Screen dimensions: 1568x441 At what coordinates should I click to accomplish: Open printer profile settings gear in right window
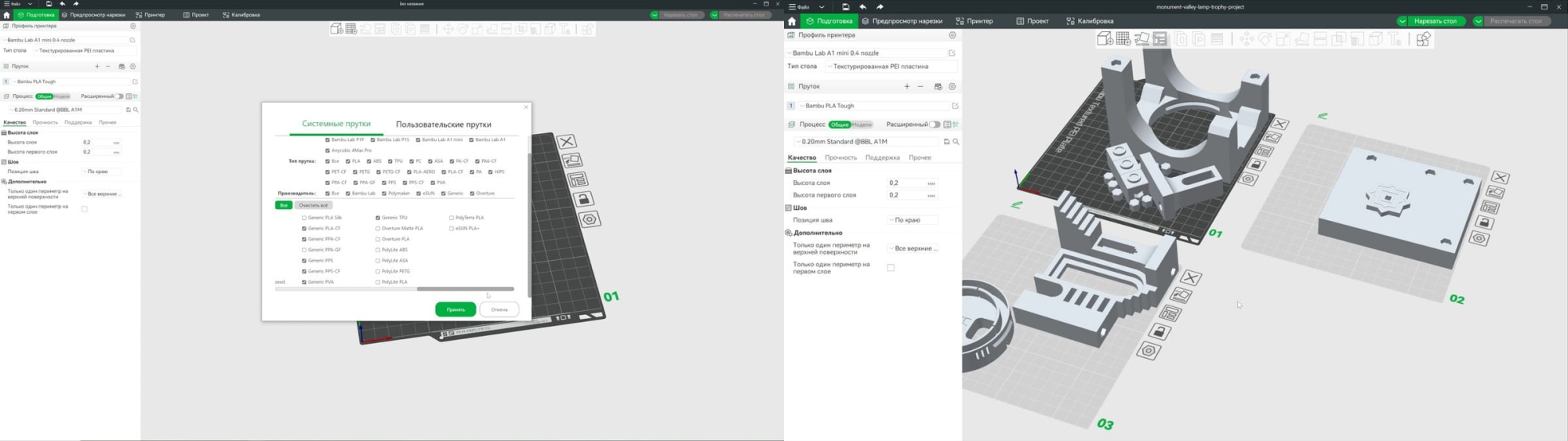953,35
